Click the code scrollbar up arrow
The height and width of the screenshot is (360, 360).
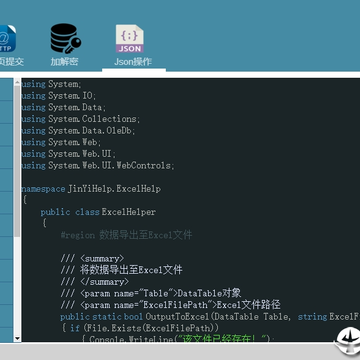[17, 82]
